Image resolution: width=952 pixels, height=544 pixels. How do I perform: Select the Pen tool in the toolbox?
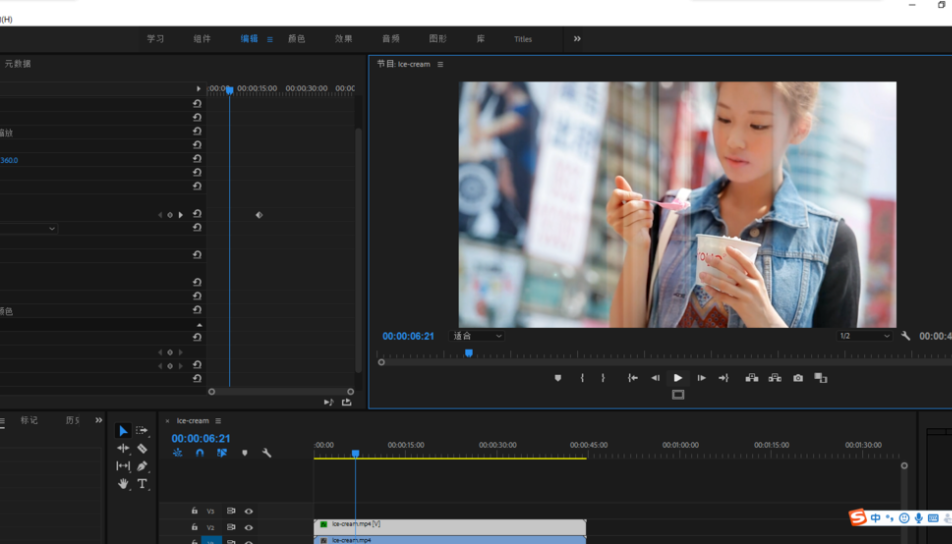pos(142,466)
